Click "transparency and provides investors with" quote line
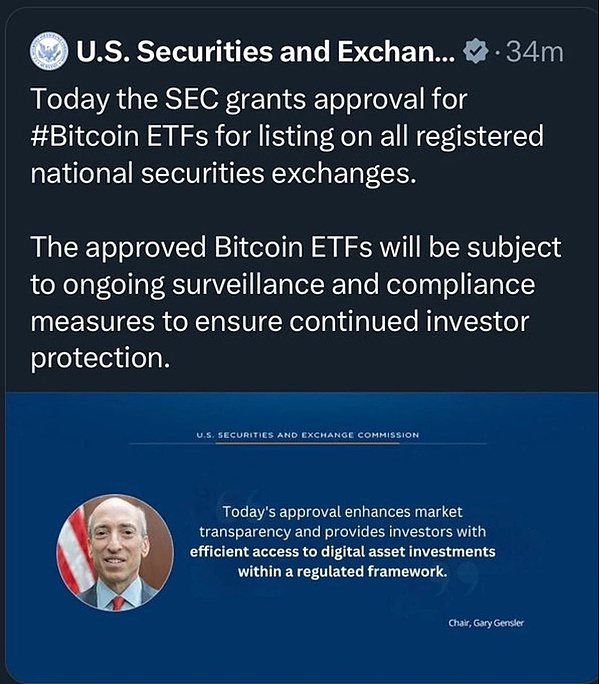This screenshot has height=684, width=600. (342, 531)
